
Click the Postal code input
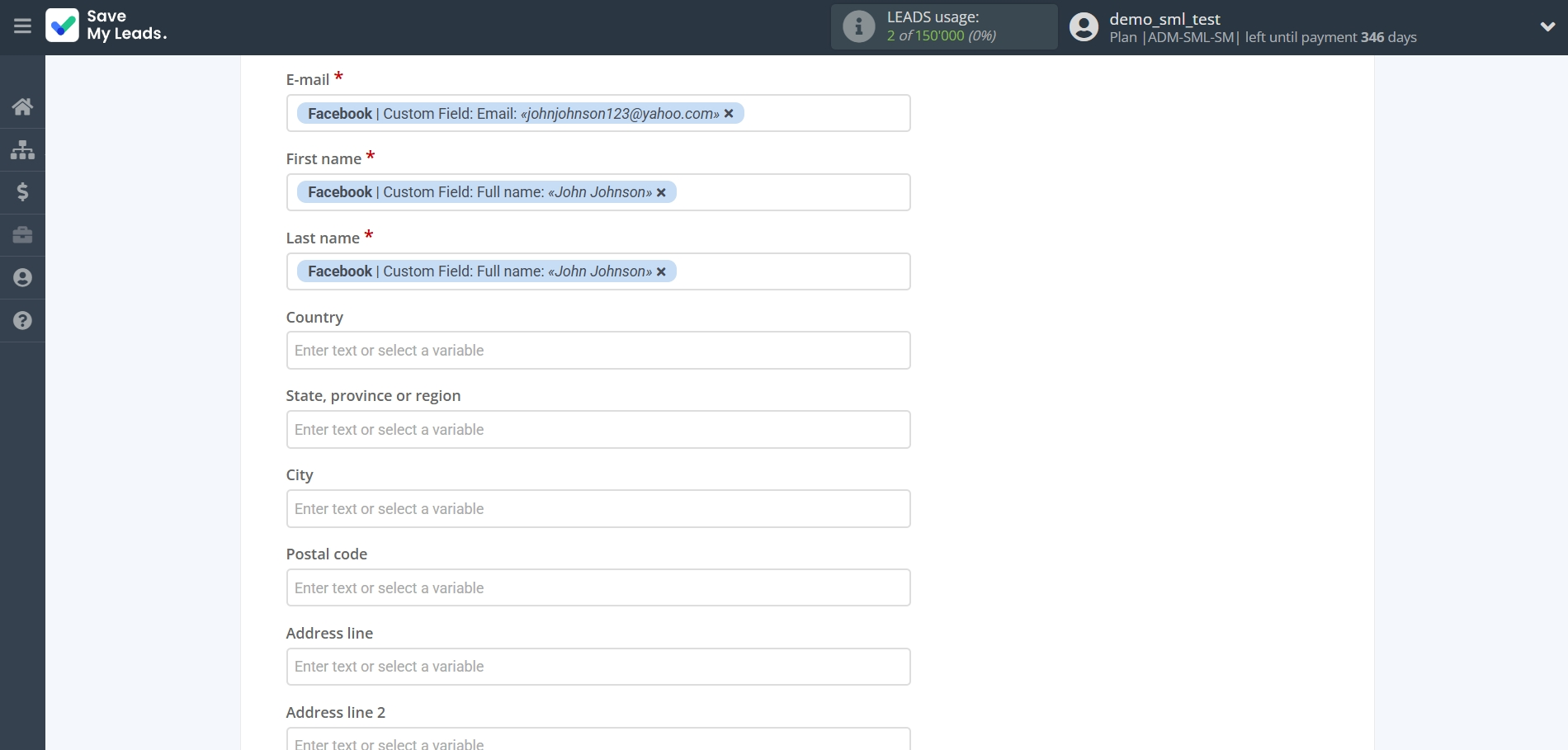click(x=598, y=588)
